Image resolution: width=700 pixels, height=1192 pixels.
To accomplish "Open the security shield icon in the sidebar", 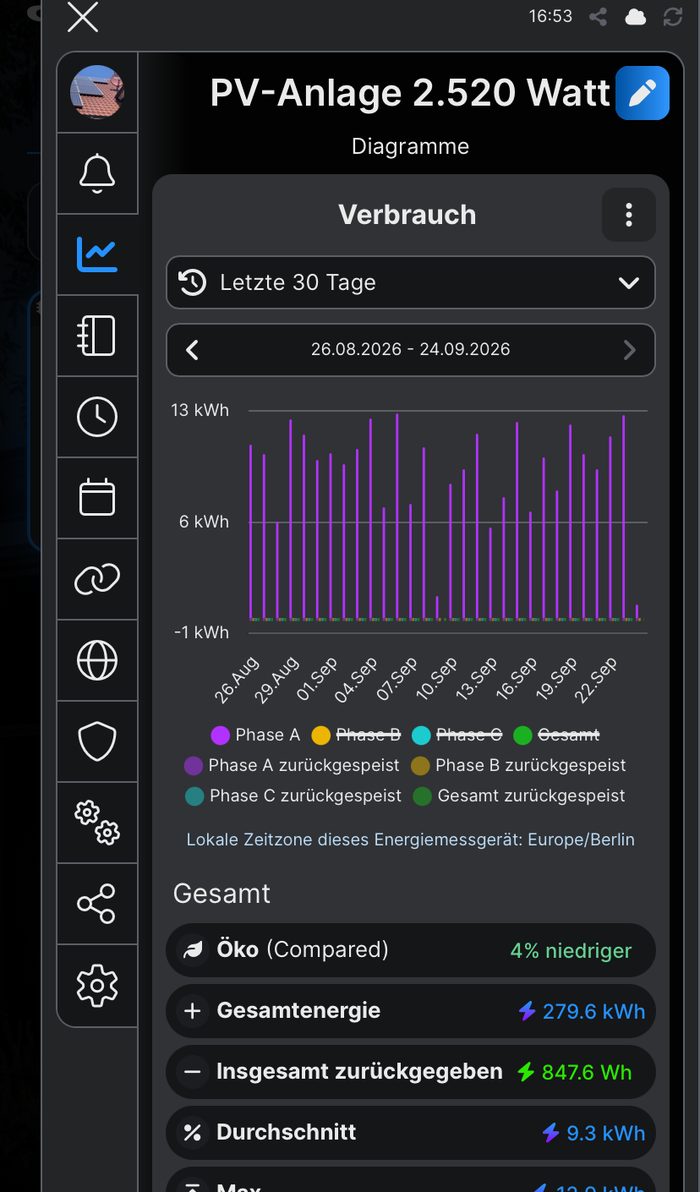I will (x=97, y=741).
